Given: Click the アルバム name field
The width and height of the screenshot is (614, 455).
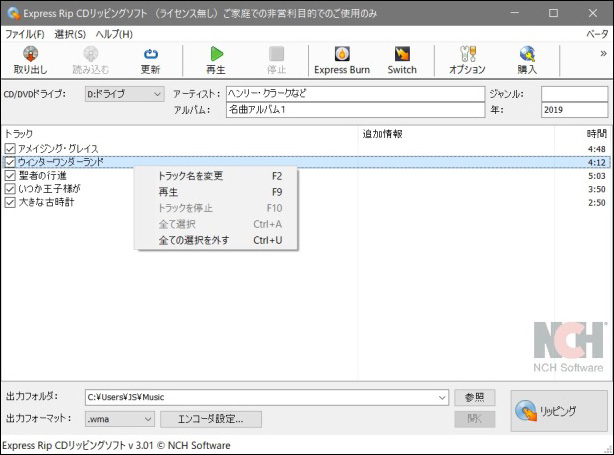Looking at the screenshot, I should click(x=355, y=110).
